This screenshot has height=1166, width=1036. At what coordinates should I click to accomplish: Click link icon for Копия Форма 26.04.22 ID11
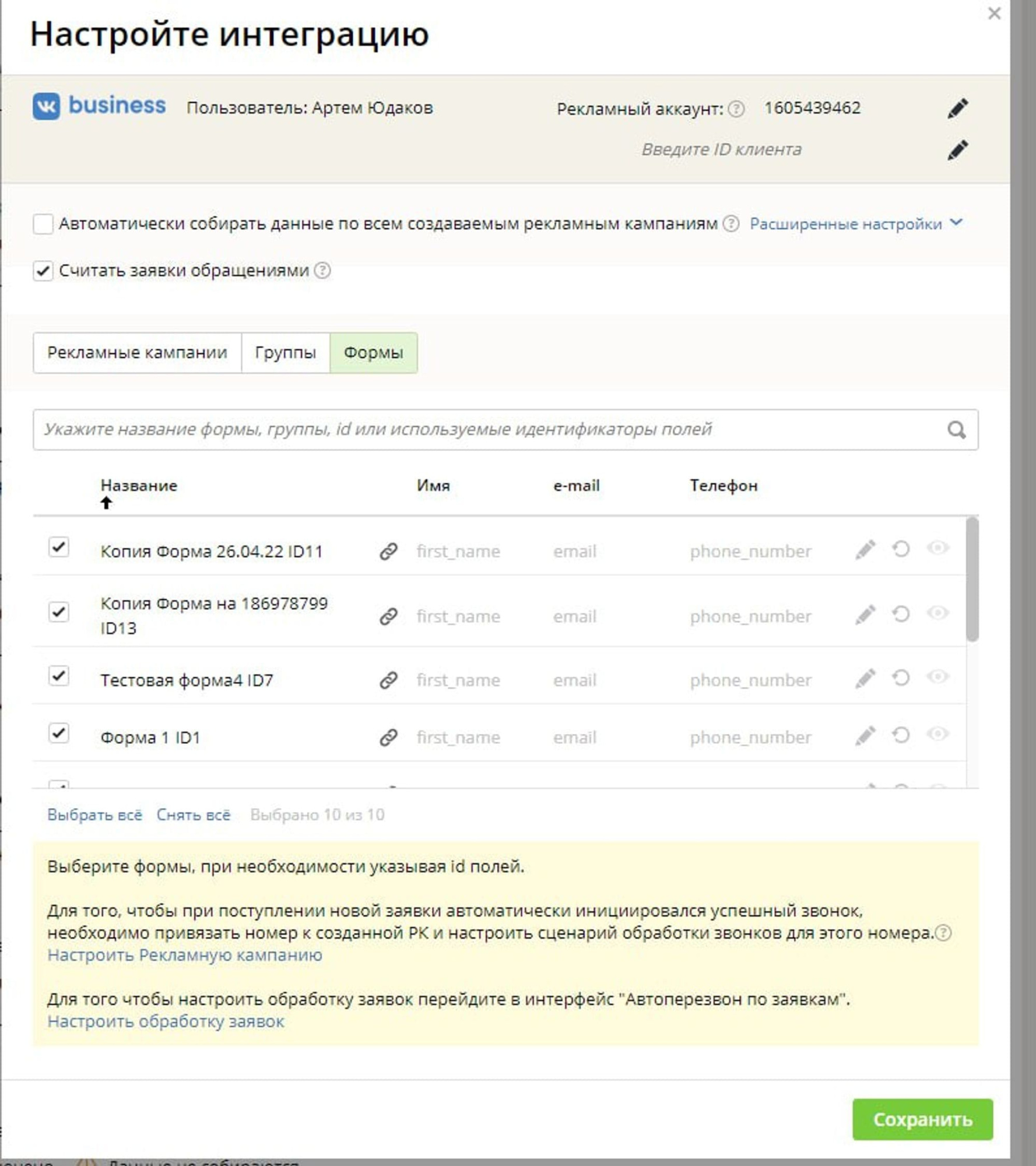pyautogui.click(x=388, y=552)
